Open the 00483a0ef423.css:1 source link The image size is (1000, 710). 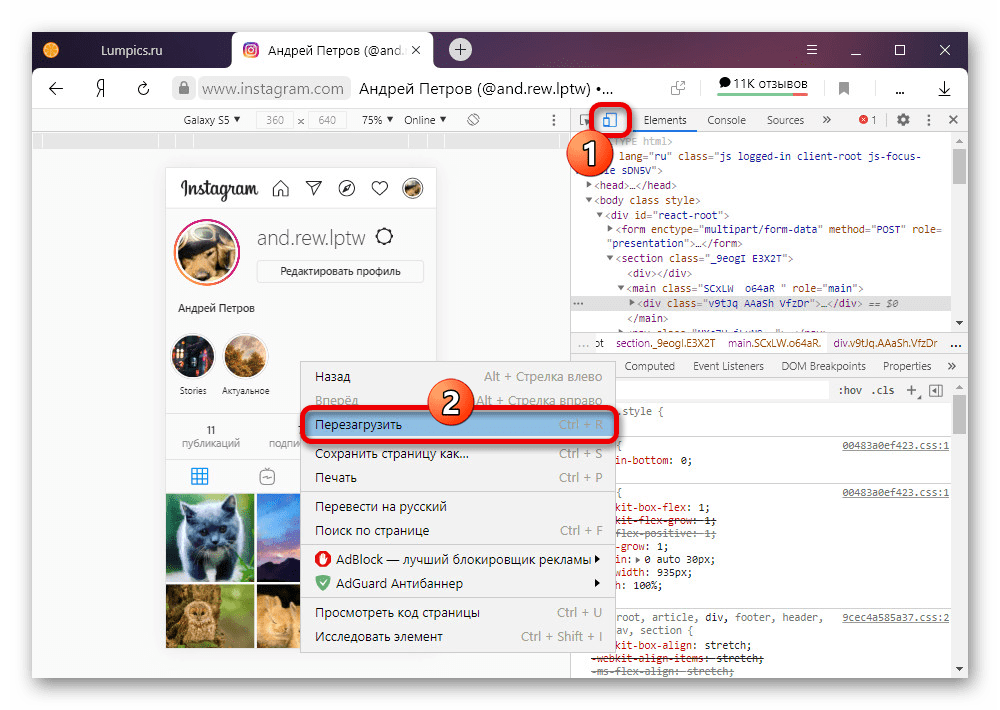coord(895,447)
